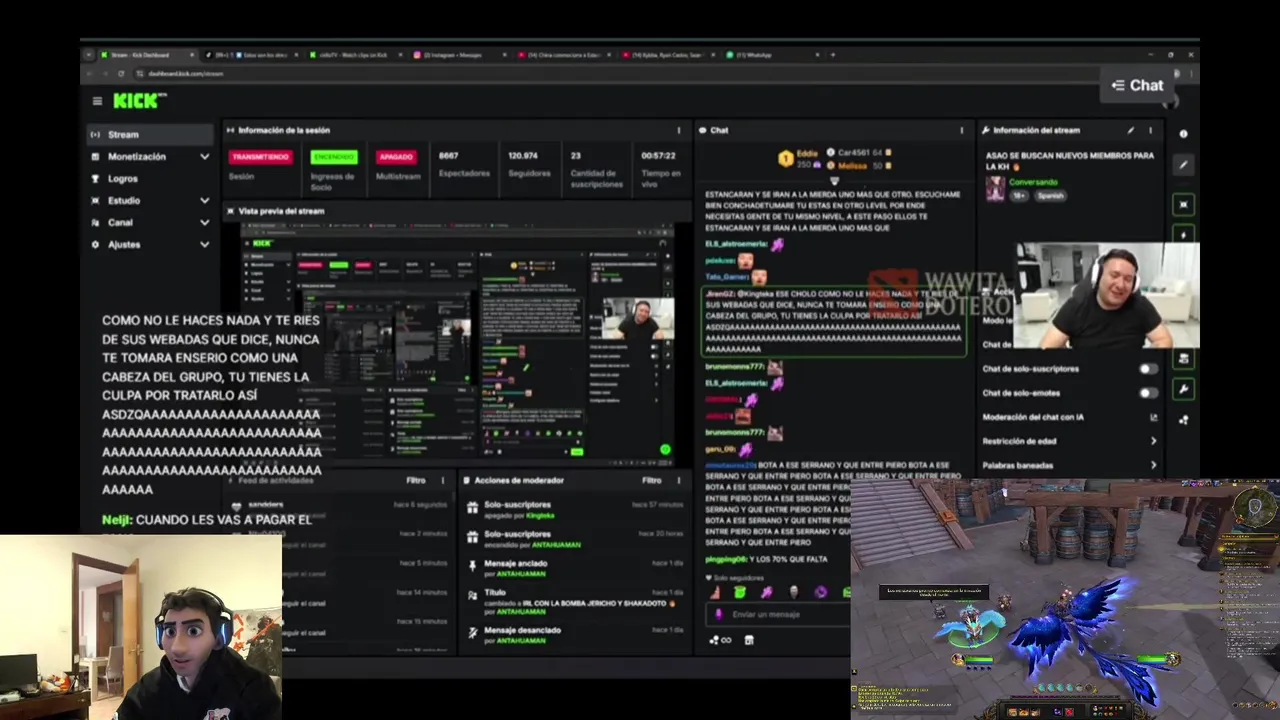1280x720 pixels.
Task: Click the Mensaje desanclado unpin icon
Action: 472,633
